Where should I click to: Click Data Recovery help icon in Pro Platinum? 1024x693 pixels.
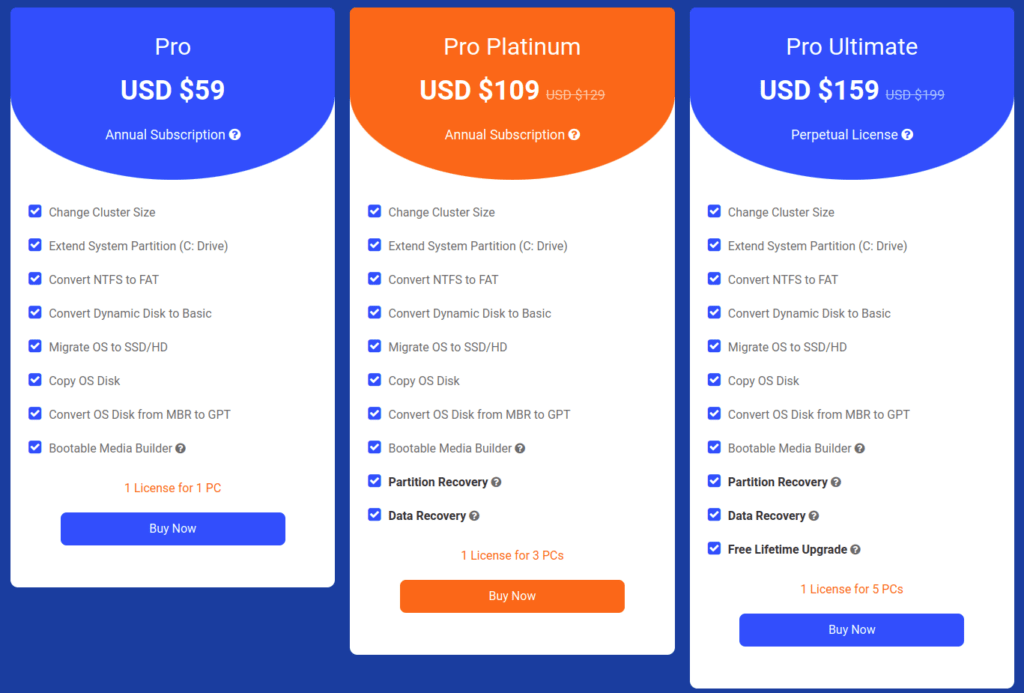tap(474, 516)
